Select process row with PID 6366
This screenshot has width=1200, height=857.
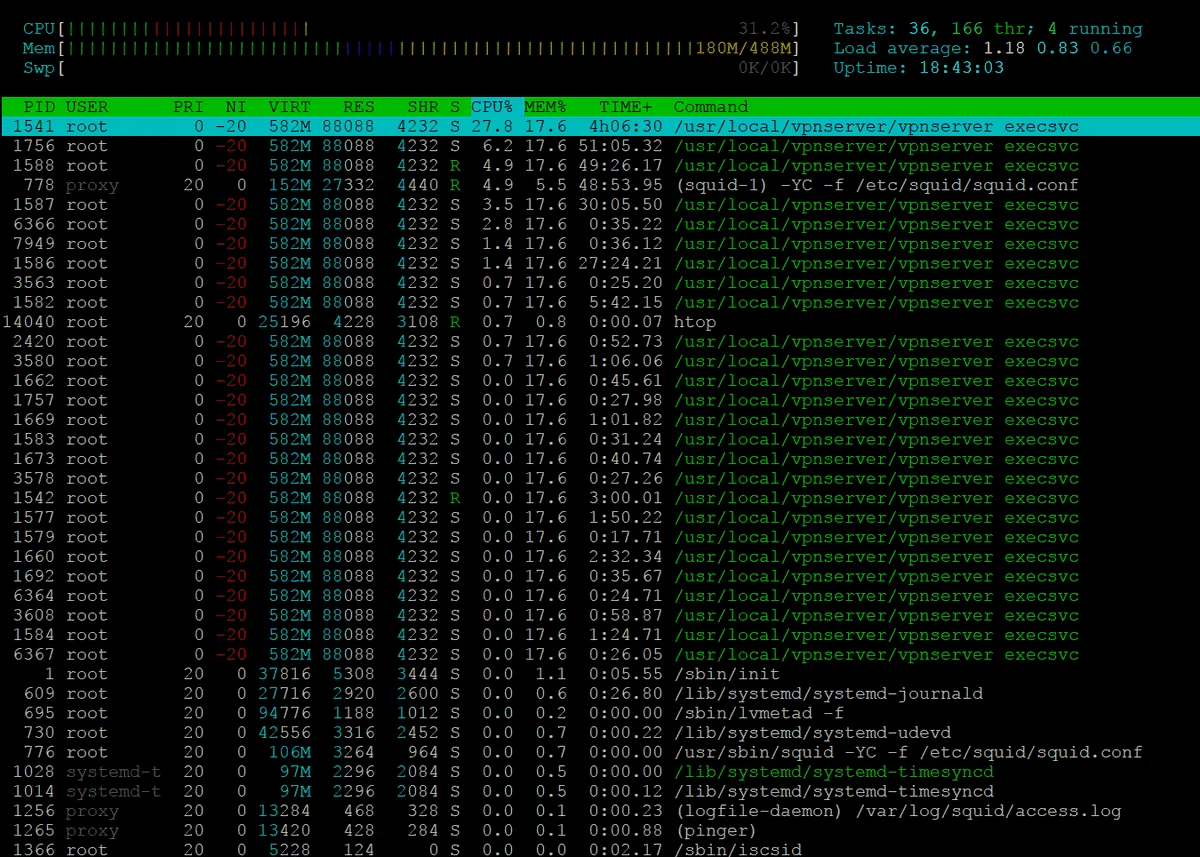point(600,224)
